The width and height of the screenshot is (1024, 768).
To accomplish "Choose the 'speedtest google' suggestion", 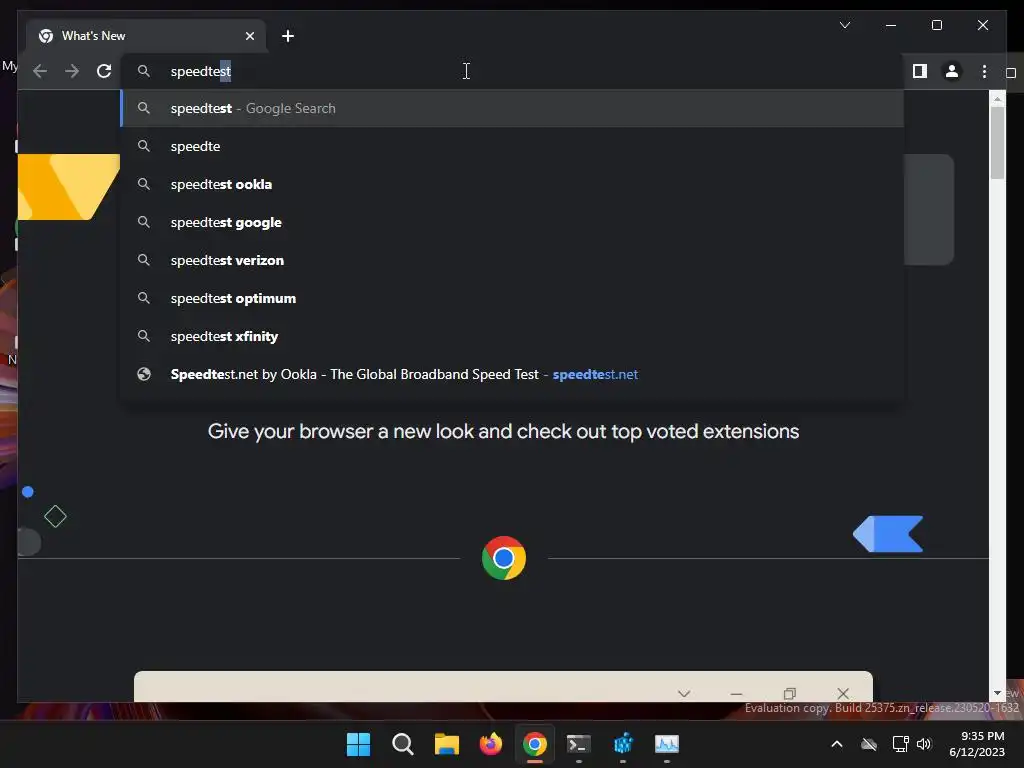I will click(x=513, y=222).
